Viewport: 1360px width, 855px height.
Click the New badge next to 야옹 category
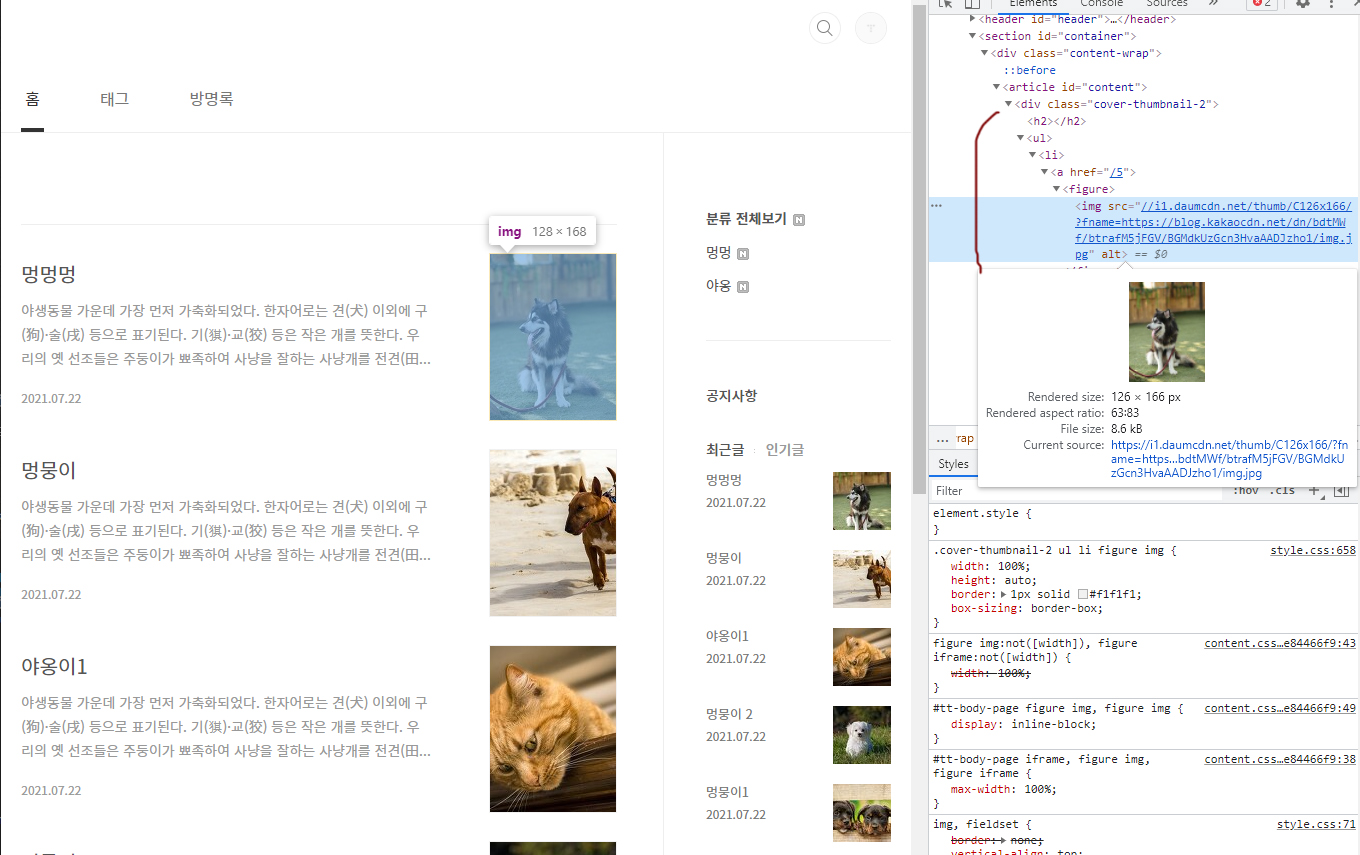(743, 287)
